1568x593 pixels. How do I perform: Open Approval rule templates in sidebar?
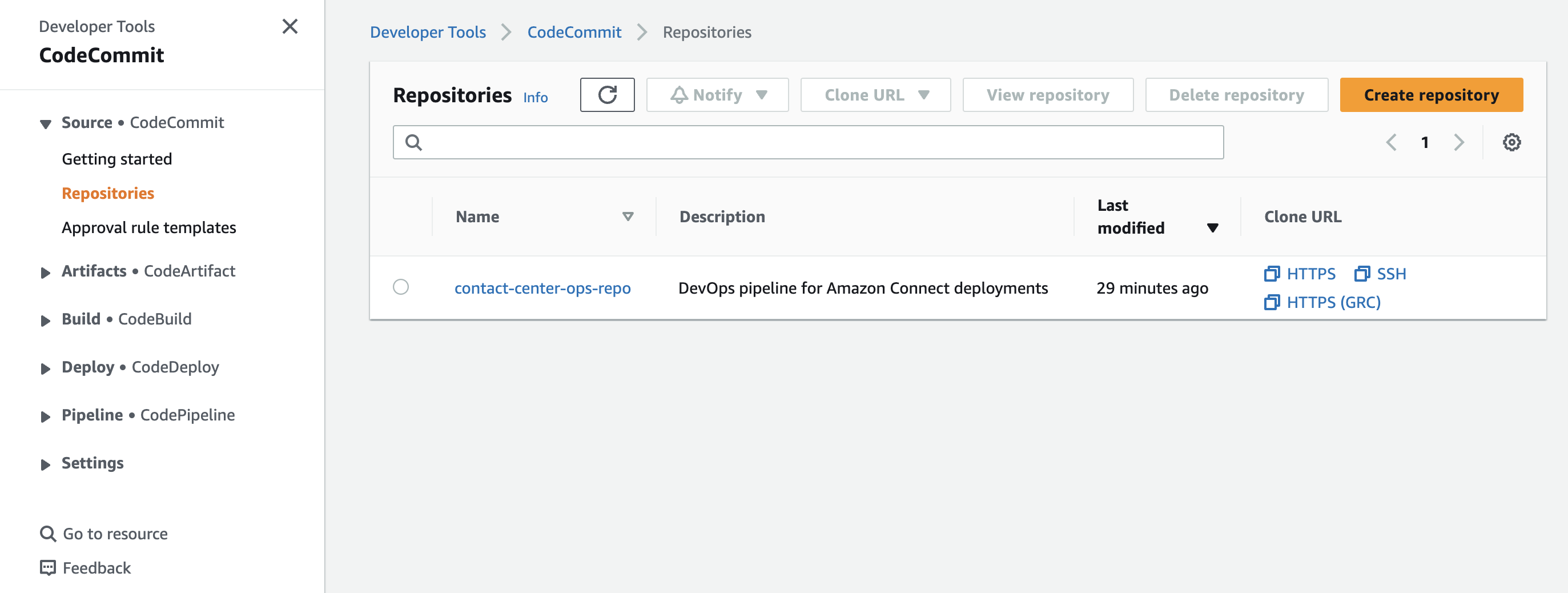[148, 227]
